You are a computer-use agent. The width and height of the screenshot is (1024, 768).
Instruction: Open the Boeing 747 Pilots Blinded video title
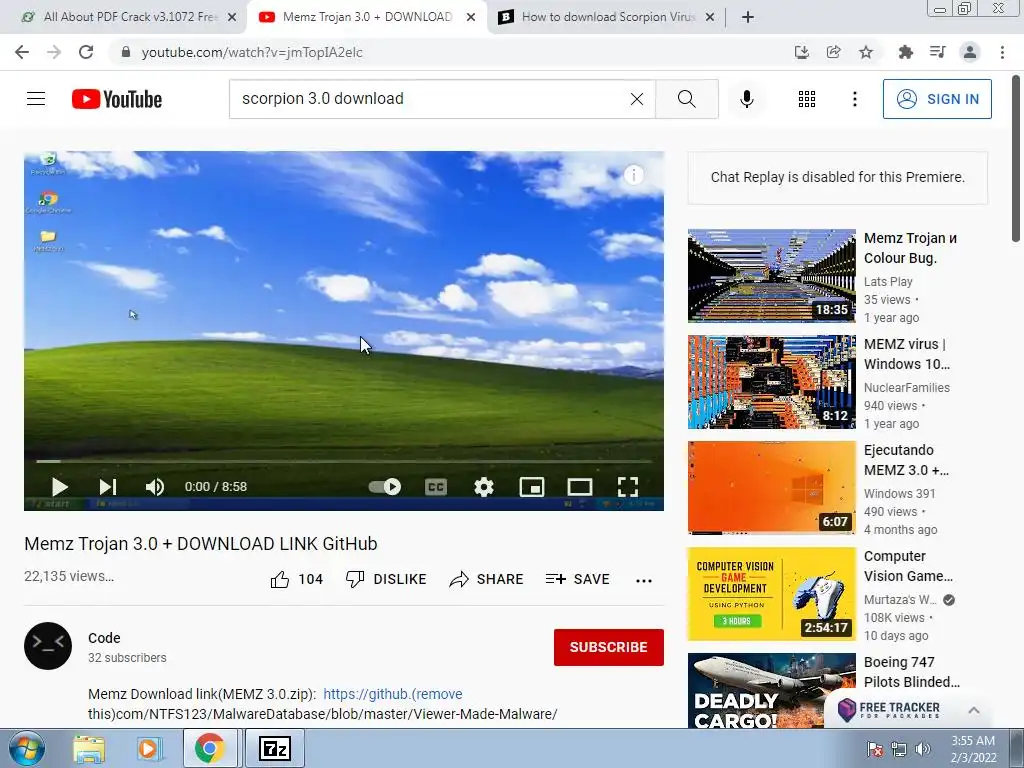pyautogui.click(x=912, y=672)
